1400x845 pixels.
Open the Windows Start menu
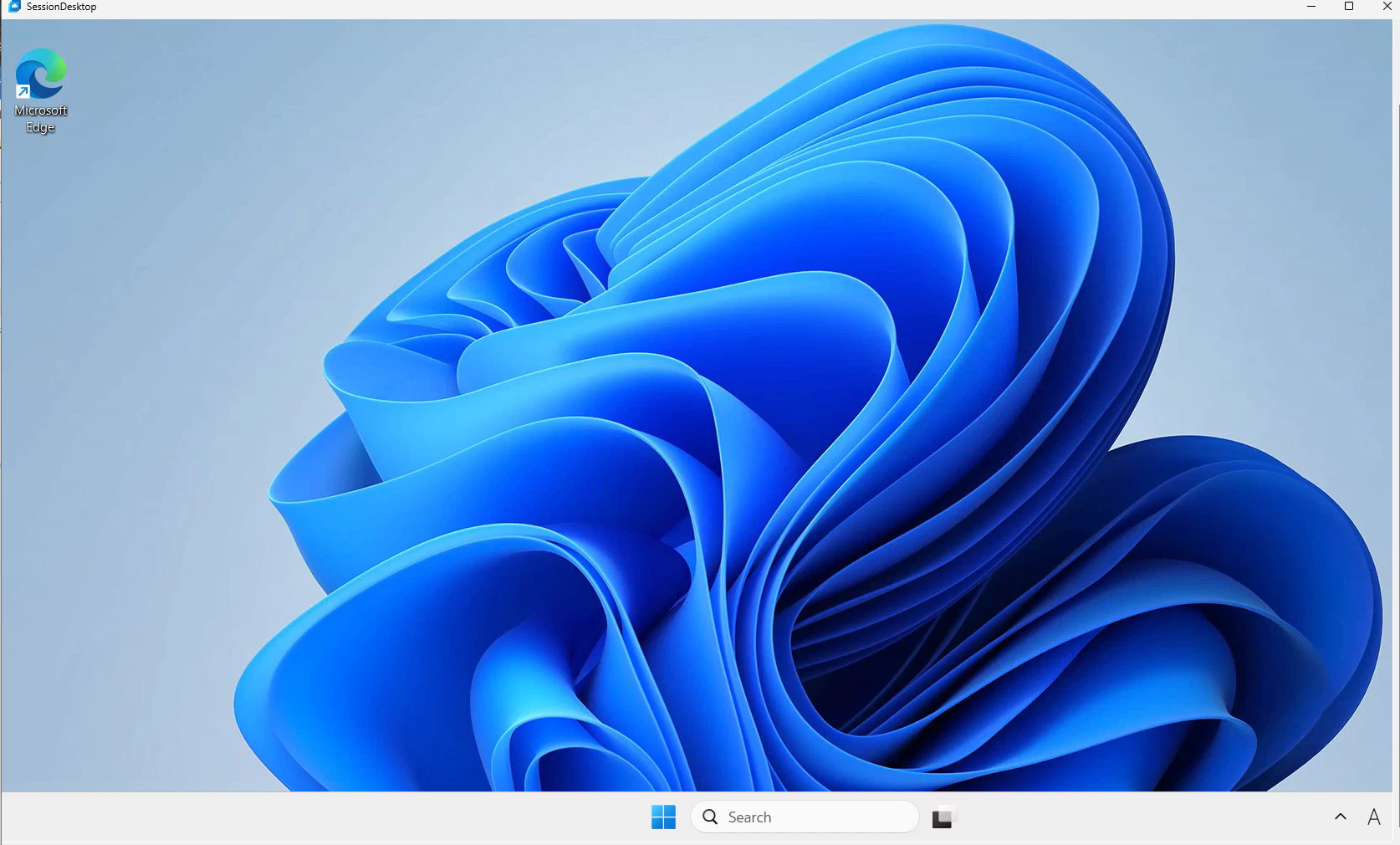click(663, 817)
